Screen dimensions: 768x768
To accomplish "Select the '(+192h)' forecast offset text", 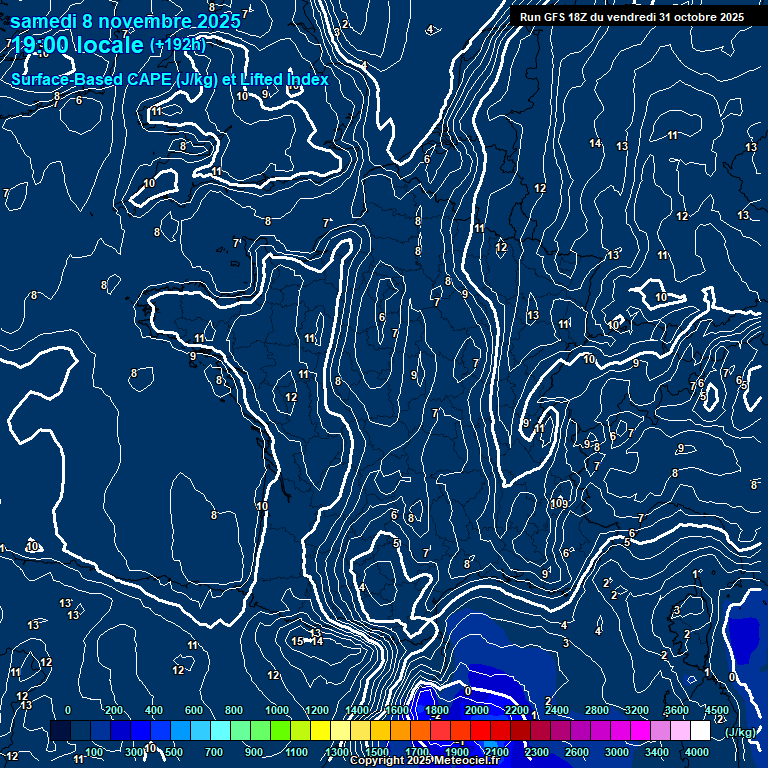I will (177, 45).
